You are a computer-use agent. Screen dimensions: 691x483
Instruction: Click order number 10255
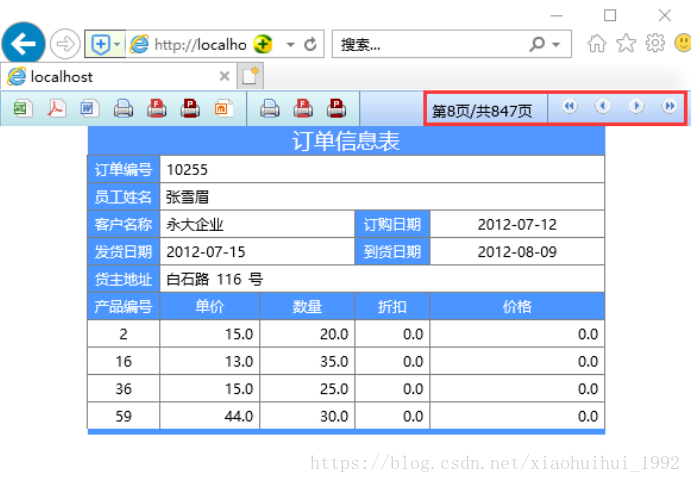187,170
